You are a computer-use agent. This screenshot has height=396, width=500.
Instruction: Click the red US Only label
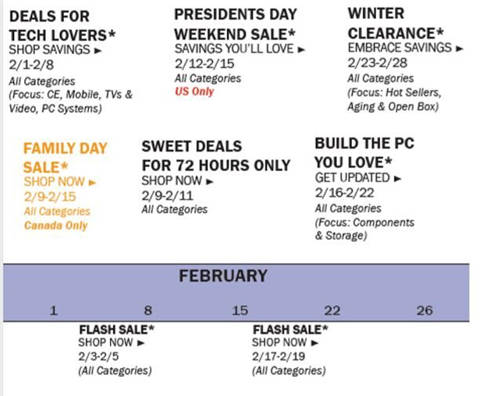click(x=194, y=92)
